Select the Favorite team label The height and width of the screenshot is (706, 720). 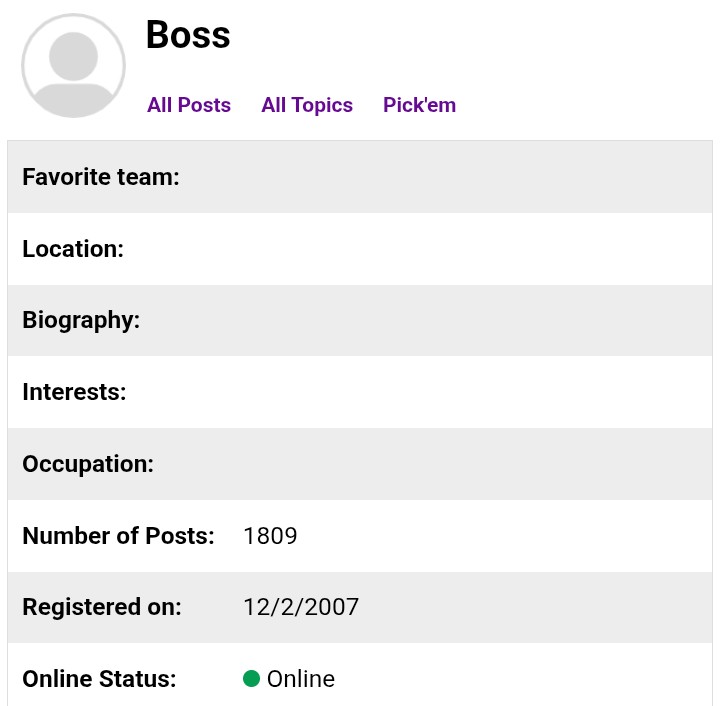coord(101,177)
